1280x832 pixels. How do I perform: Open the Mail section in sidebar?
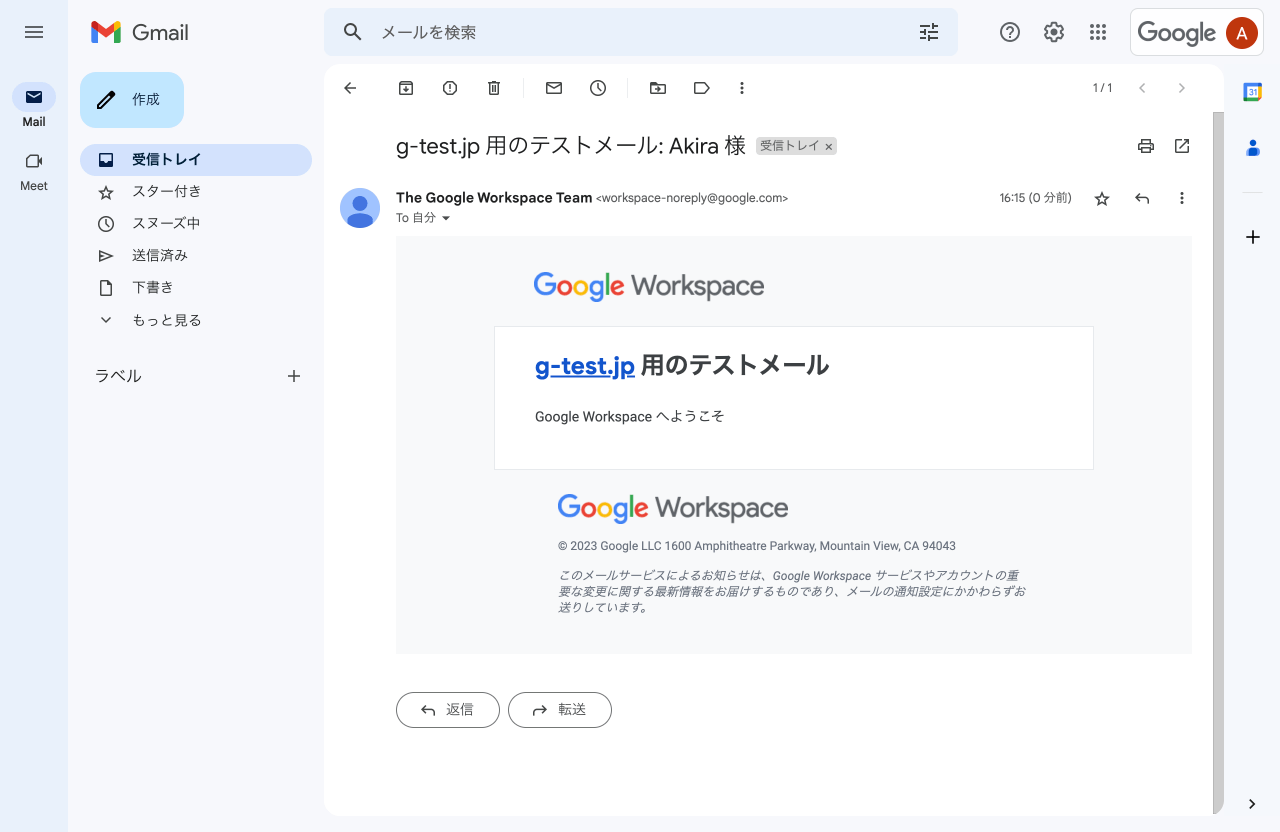click(x=34, y=106)
